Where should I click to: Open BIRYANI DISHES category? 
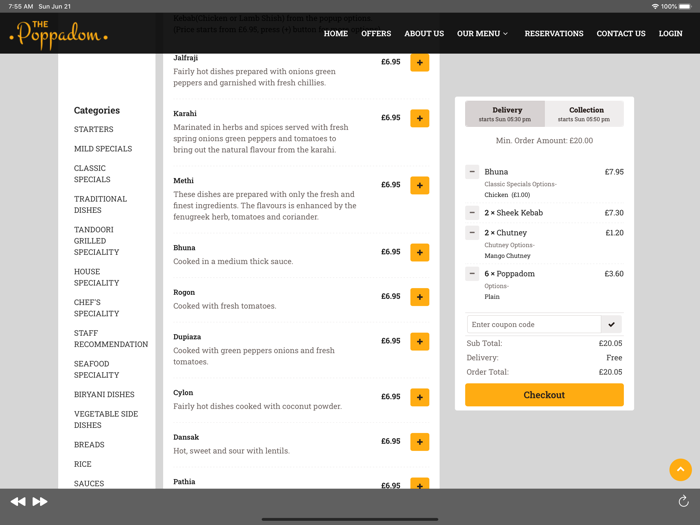coord(104,395)
